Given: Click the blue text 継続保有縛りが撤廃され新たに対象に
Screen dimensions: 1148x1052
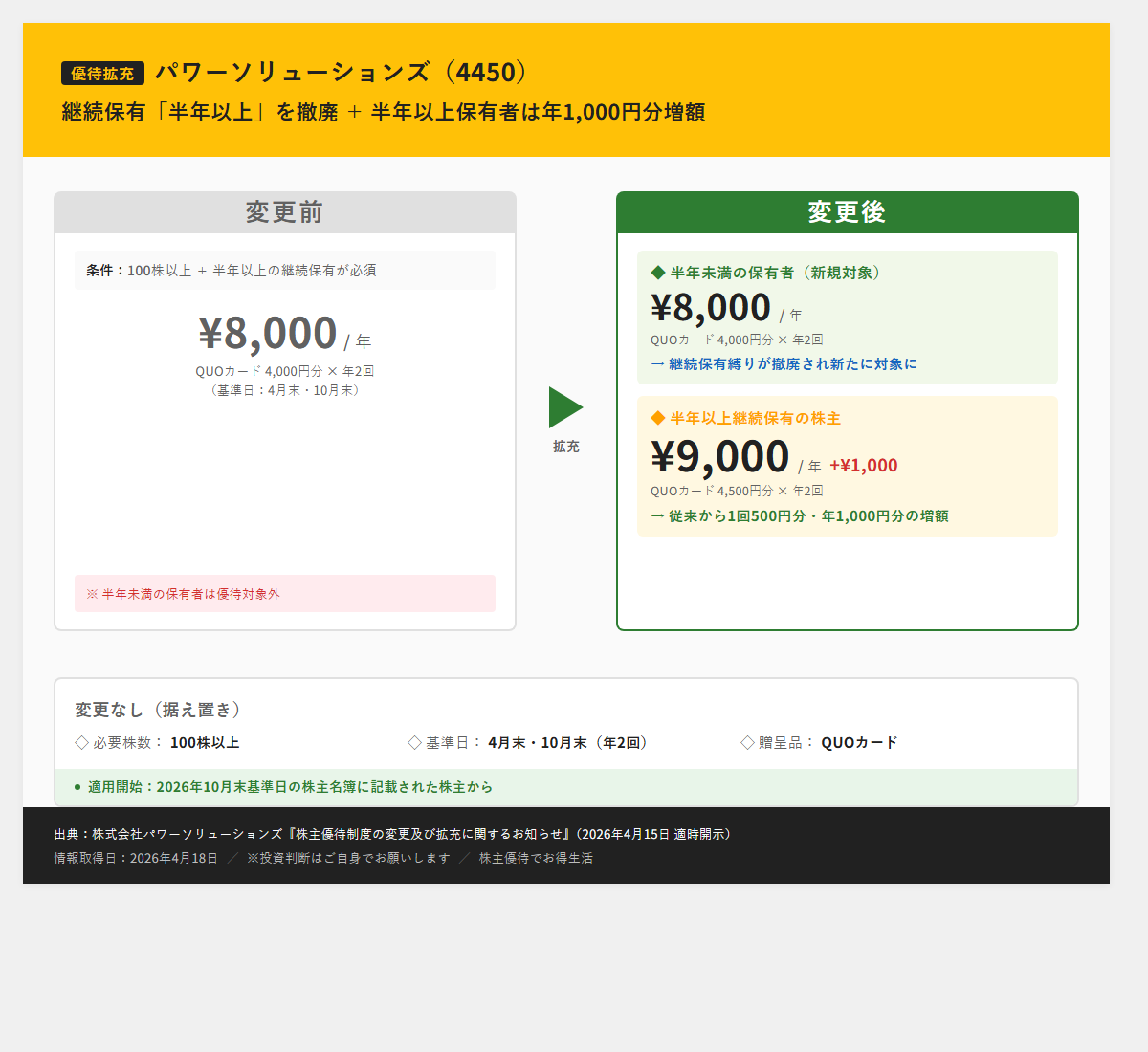Looking at the screenshot, I should click(792, 364).
